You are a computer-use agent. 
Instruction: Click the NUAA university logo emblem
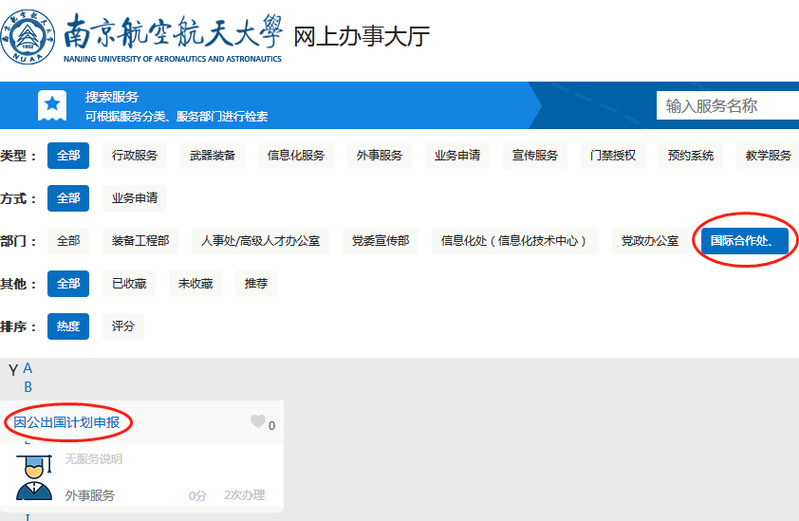[29, 37]
